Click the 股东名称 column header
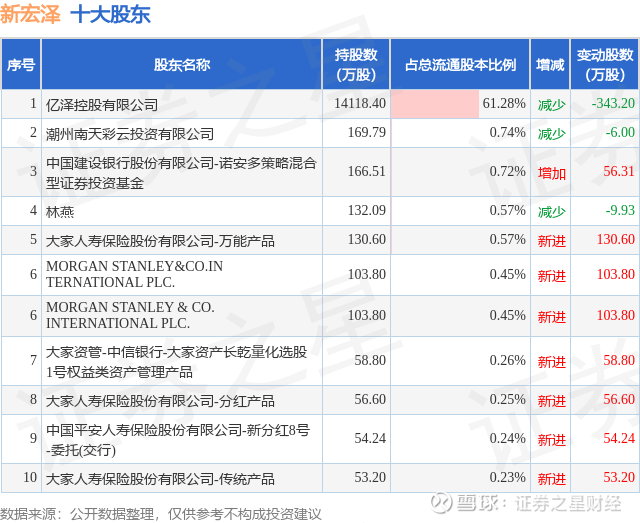The height and width of the screenshot is (523, 640). point(182,65)
